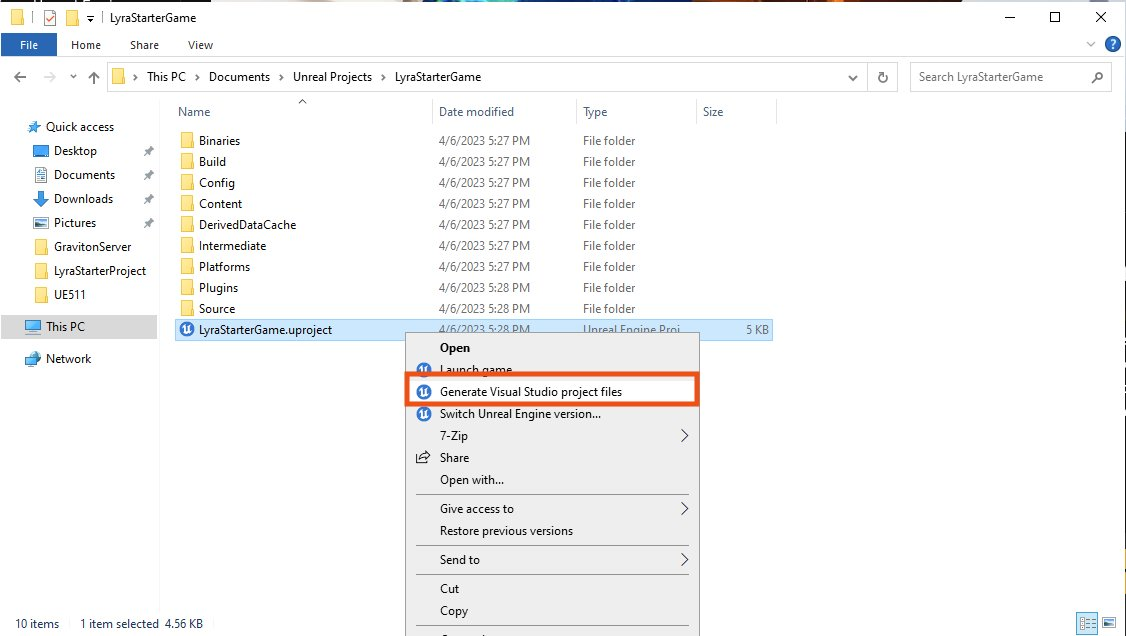Click the properties checkmark icon in title bar
This screenshot has height=636, width=1126.
point(50,18)
